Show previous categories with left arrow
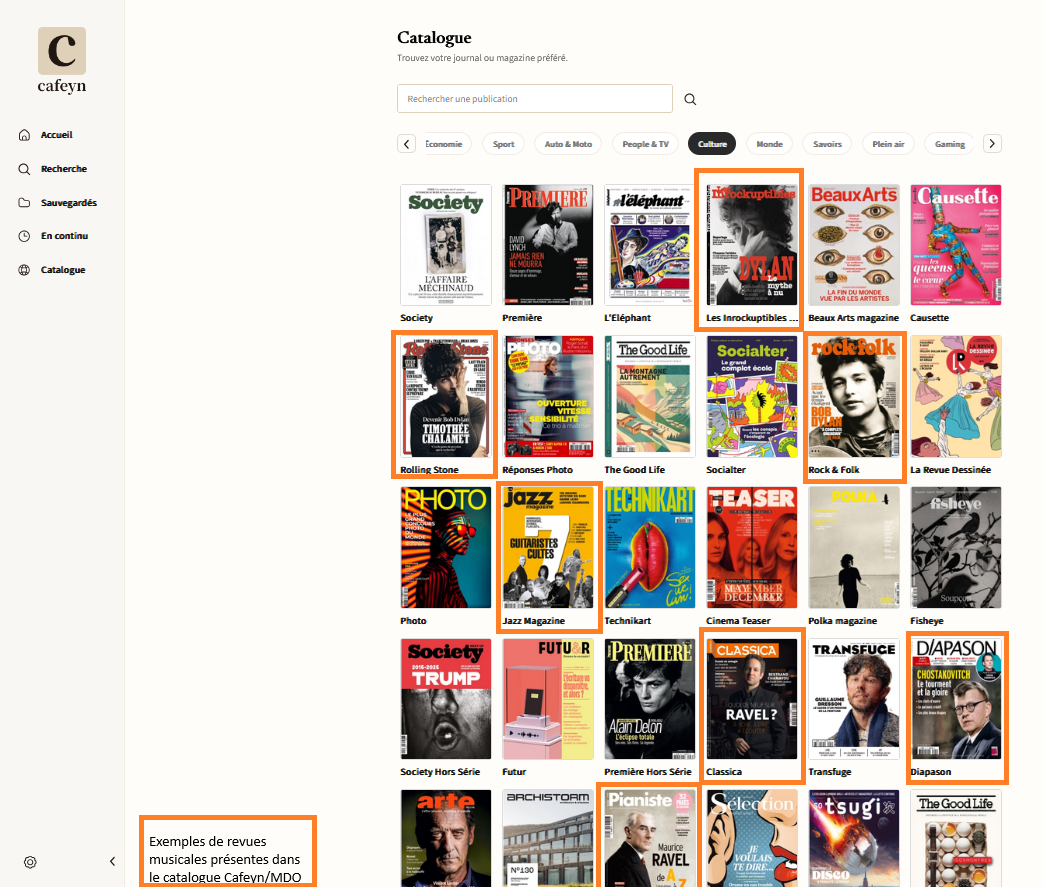The image size is (1044, 887). (x=407, y=144)
